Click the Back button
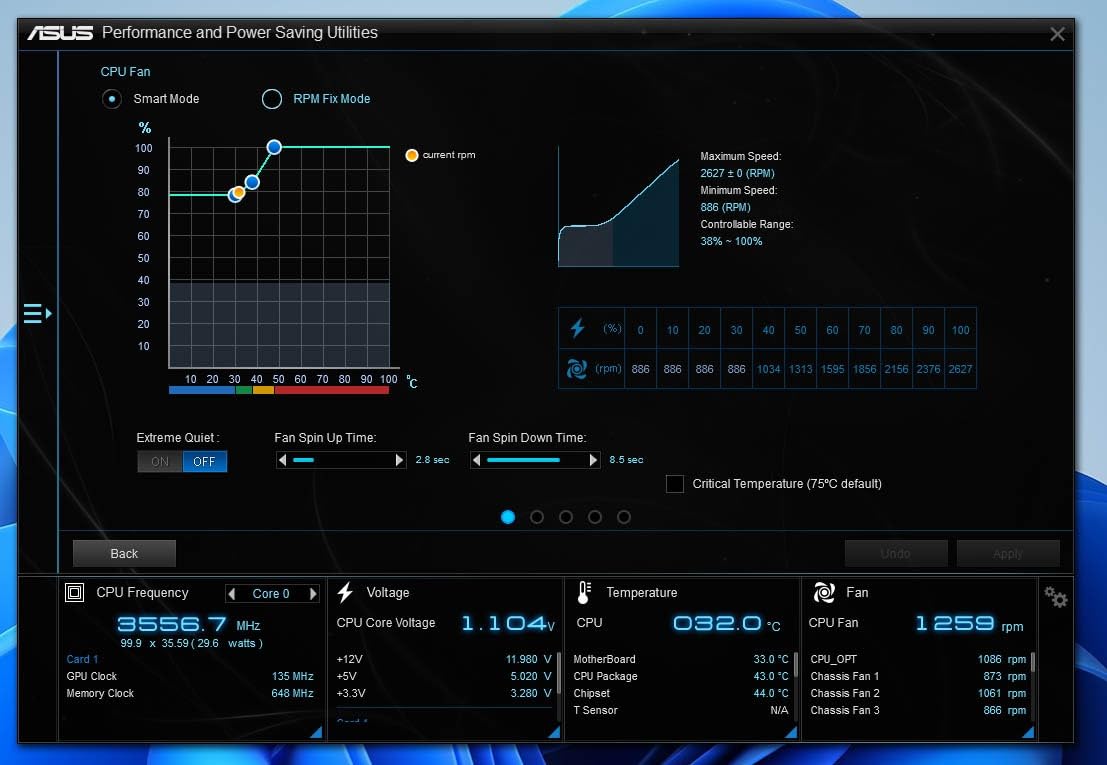Viewport: 1107px width, 765px height. [x=124, y=553]
